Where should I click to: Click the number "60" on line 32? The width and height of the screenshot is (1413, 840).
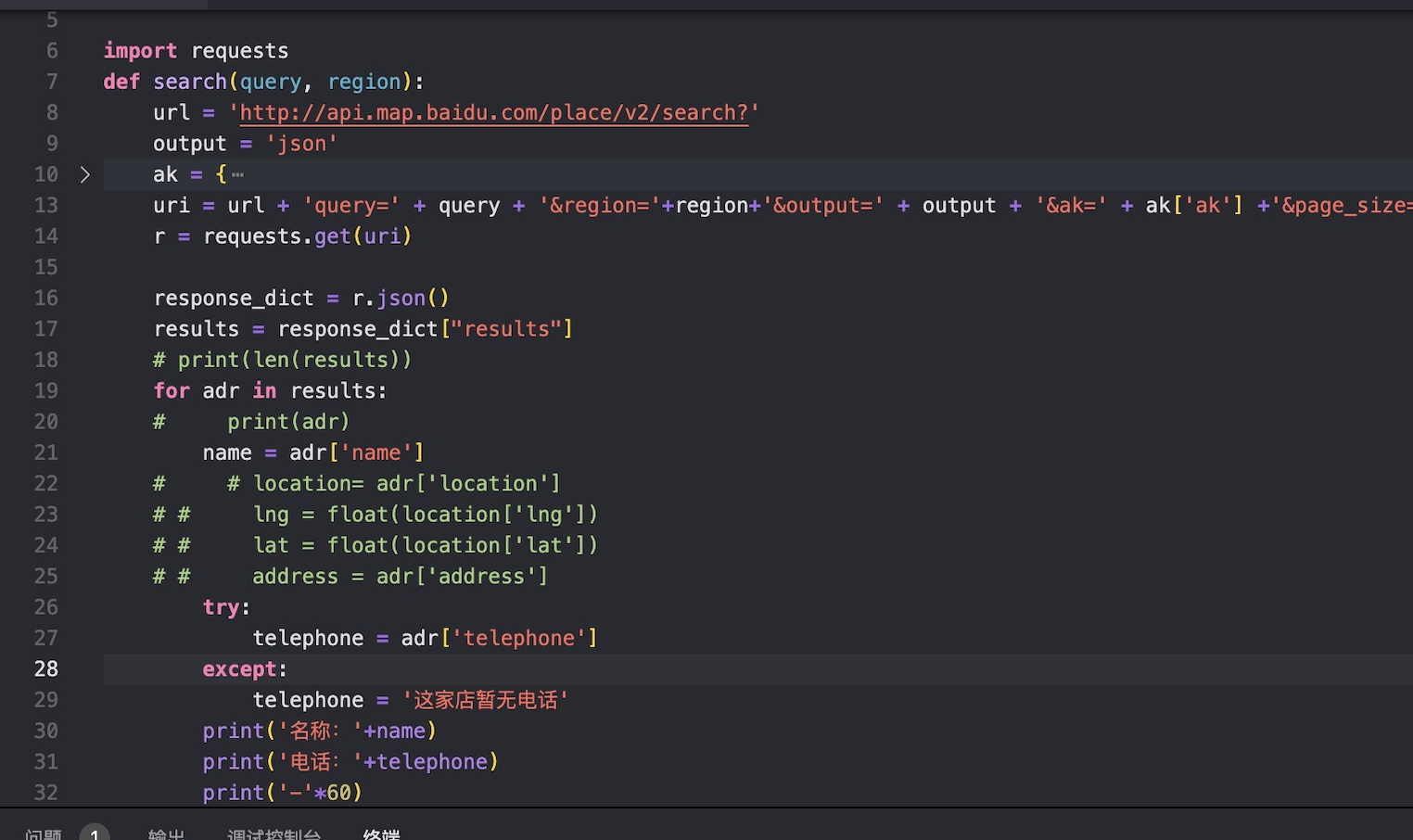339,793
